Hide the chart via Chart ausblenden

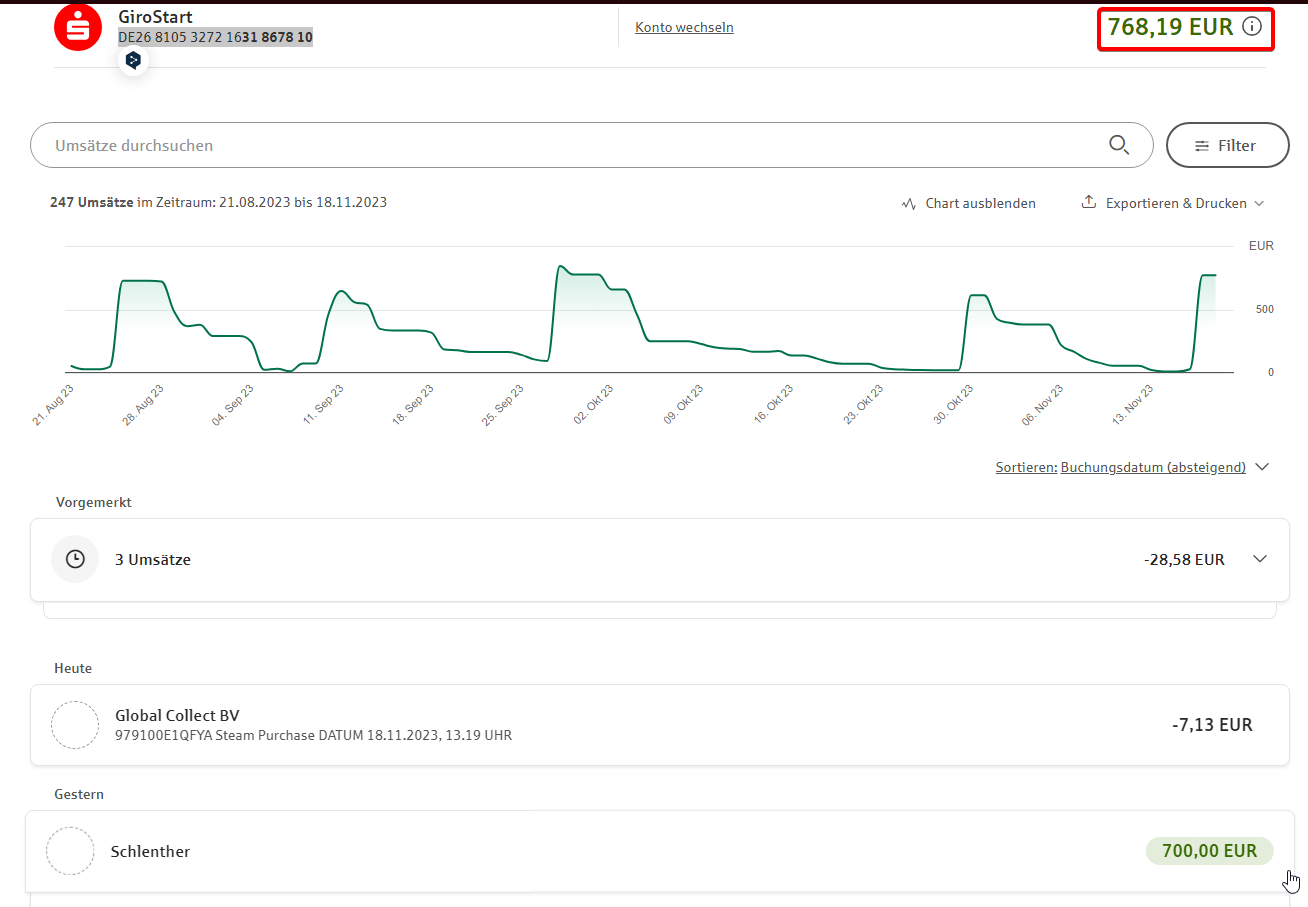click(968, 203)
